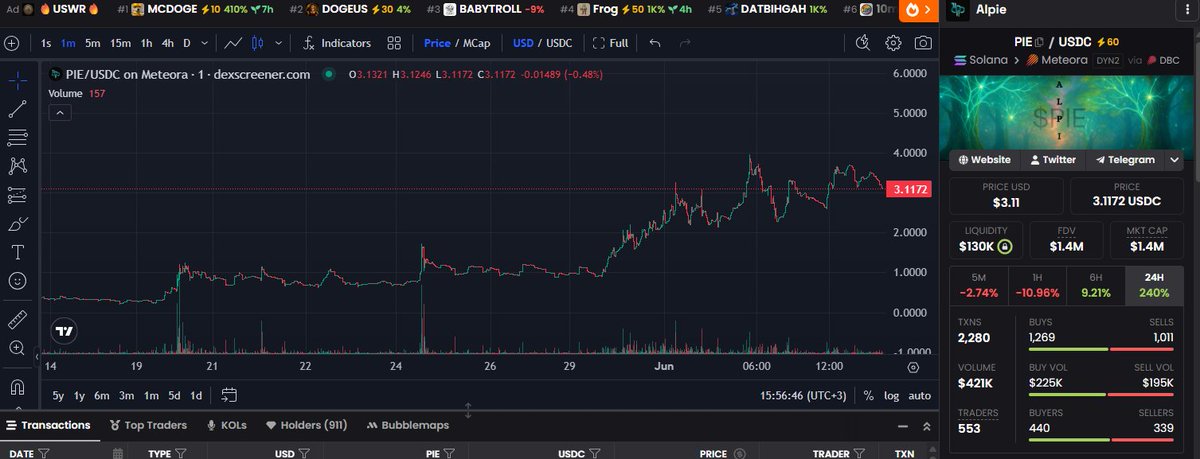Collapse the volume indicator legend

pos(60,113)
